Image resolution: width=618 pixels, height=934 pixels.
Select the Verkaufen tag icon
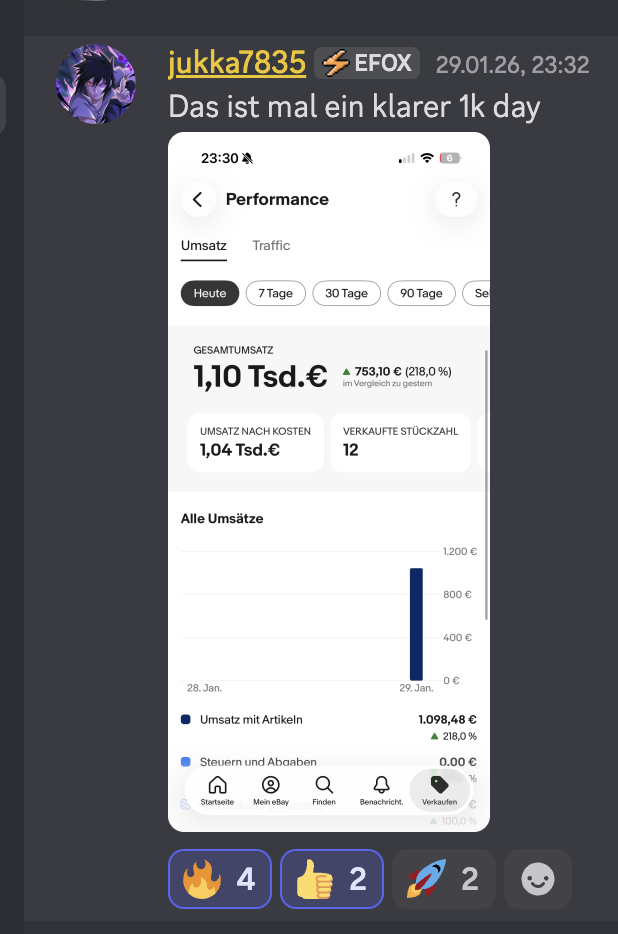tap(440, 786)
